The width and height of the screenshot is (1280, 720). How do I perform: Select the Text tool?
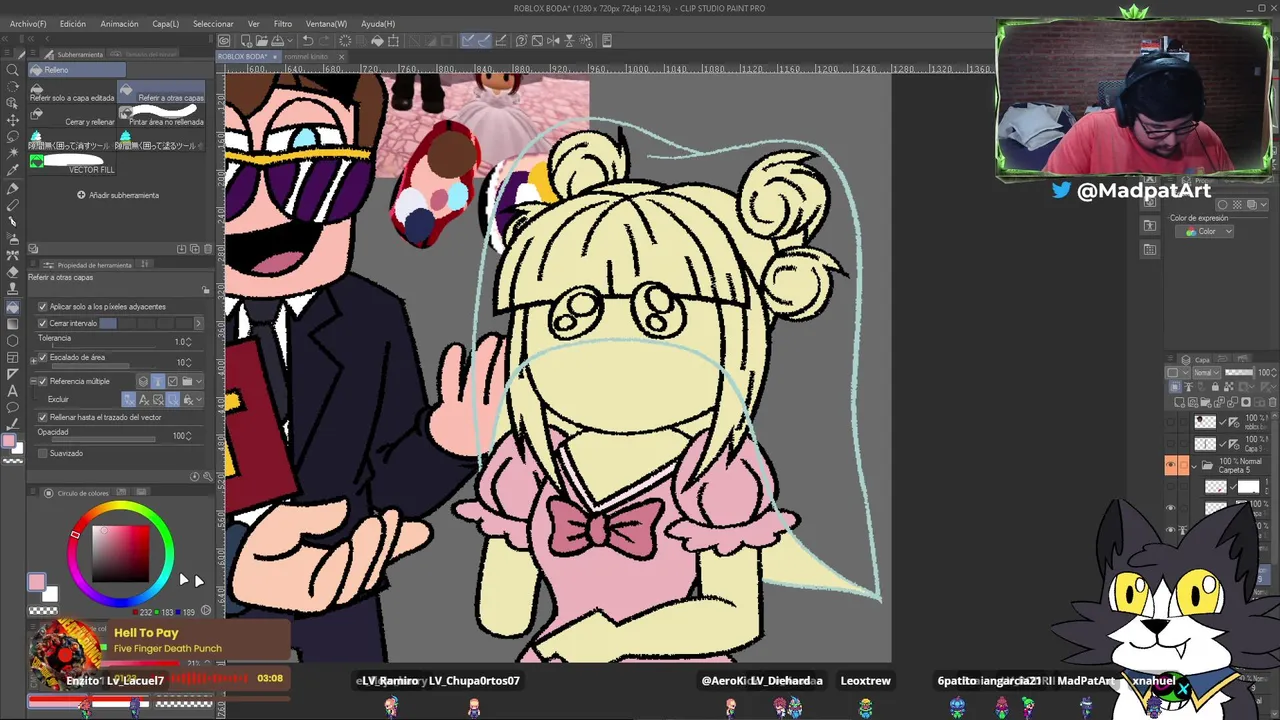click(13, 391)
